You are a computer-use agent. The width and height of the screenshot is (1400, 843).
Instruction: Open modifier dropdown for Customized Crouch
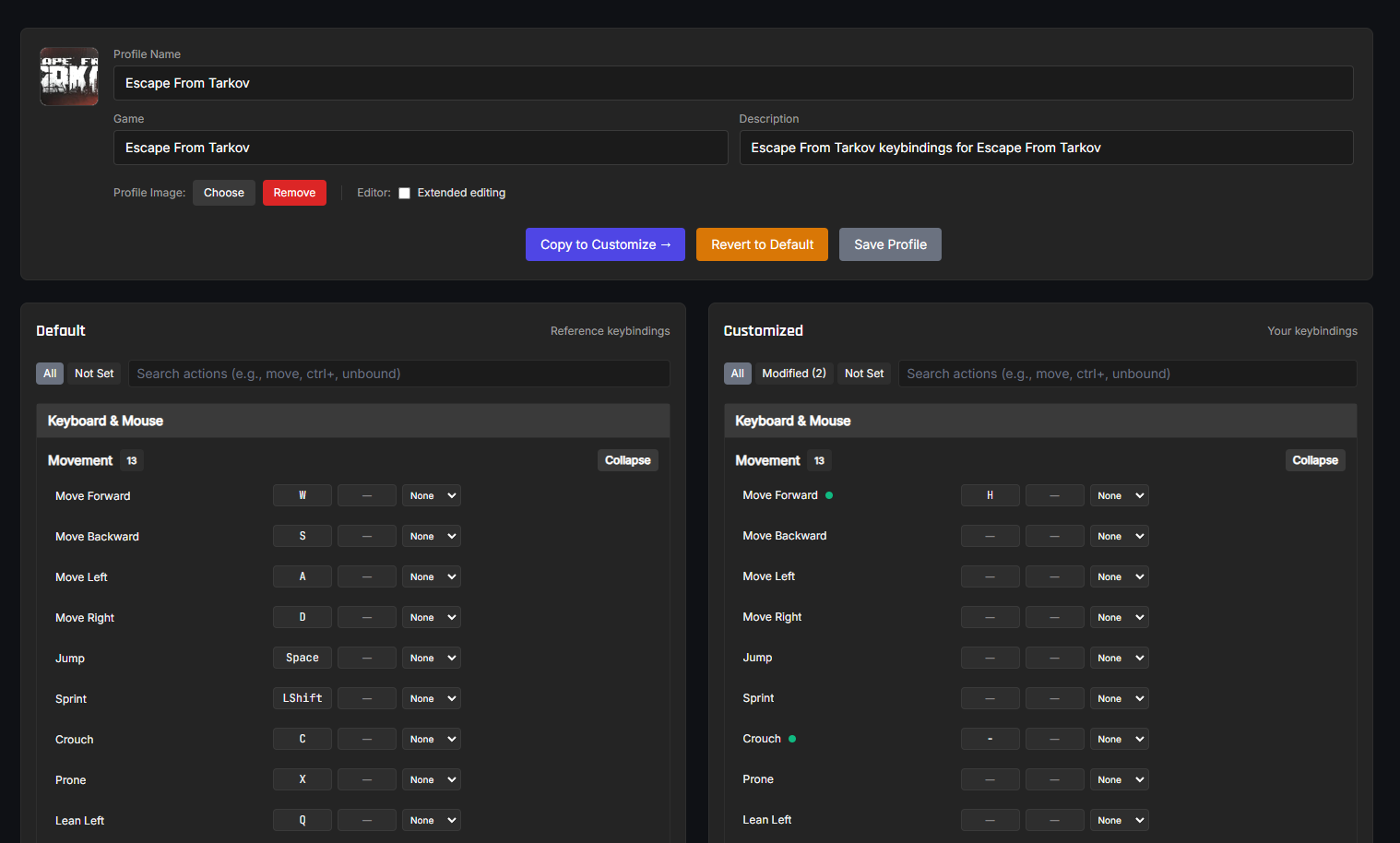(x=1120, y=739)
